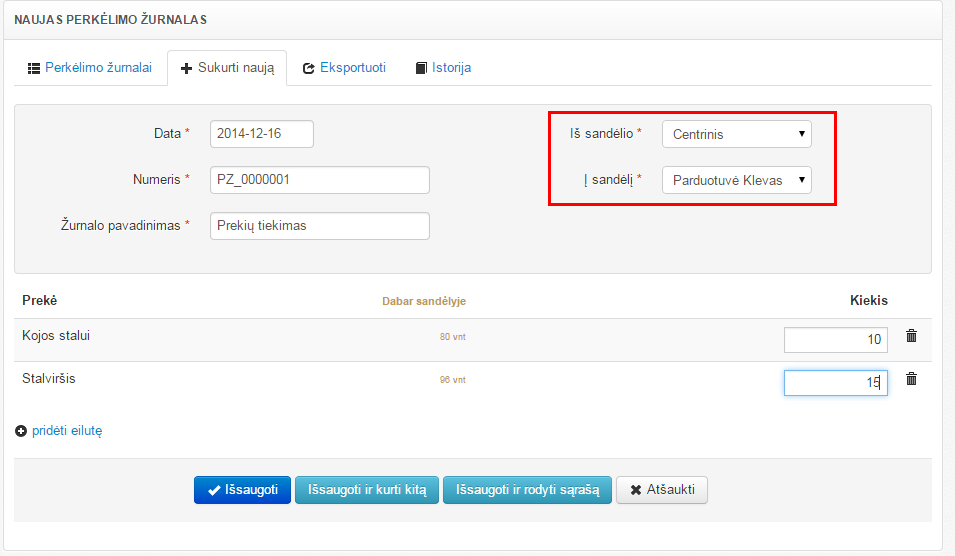Add a row via pridėti eilutę link
Screen dimensions: 955x556
coord(67,431)
